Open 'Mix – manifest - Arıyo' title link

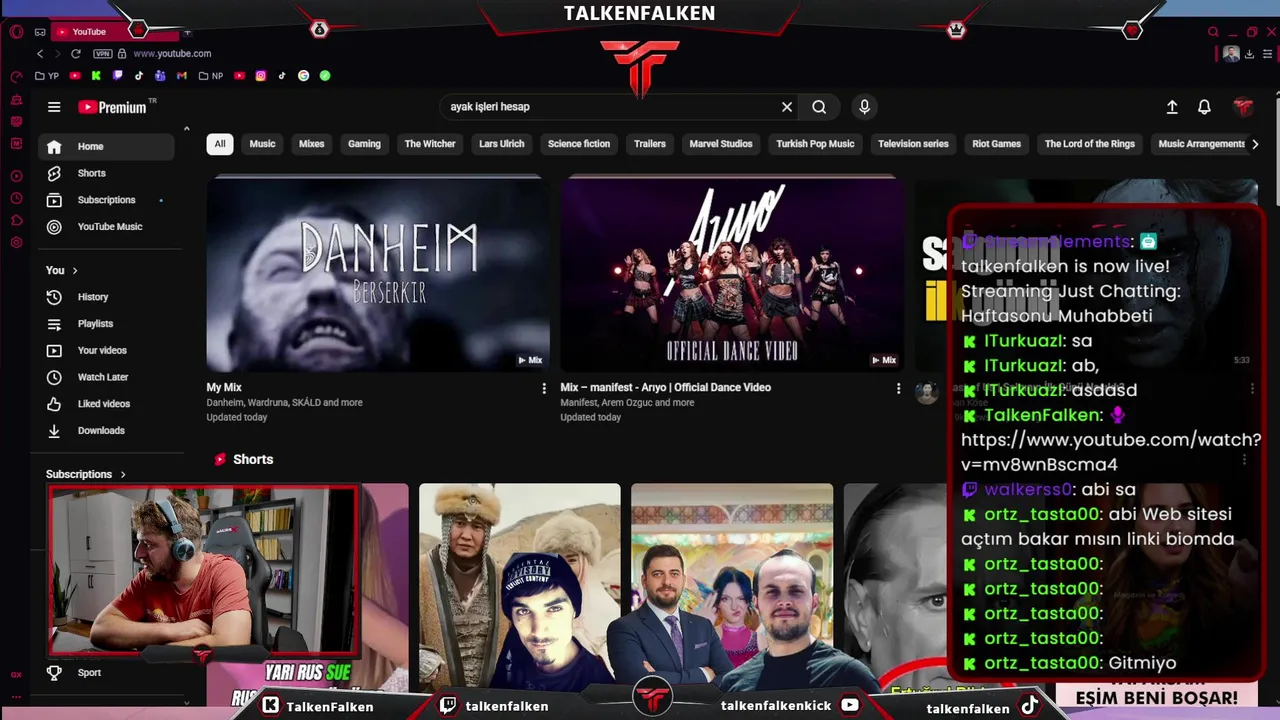tap(665, 388)
